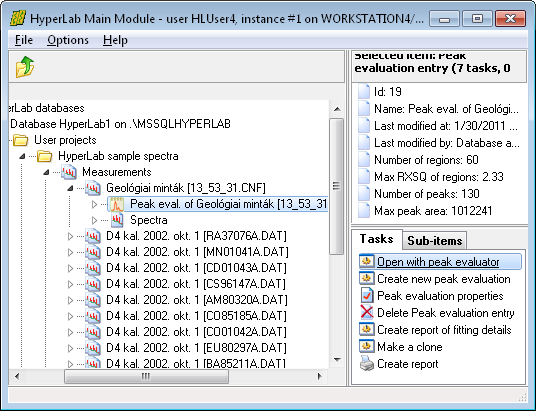Screen dimensions: 536x411
Task: Click the User projects folder icon
Action: pos(21,140)
